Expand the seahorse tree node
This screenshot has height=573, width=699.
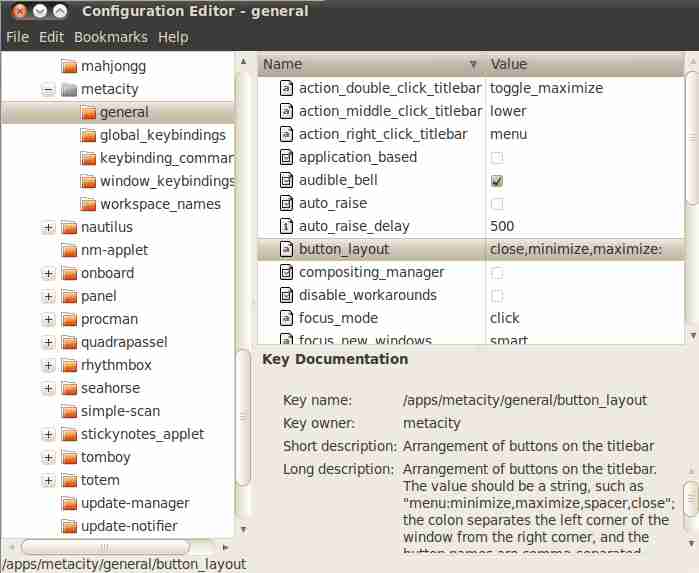(x=48, y=389)
